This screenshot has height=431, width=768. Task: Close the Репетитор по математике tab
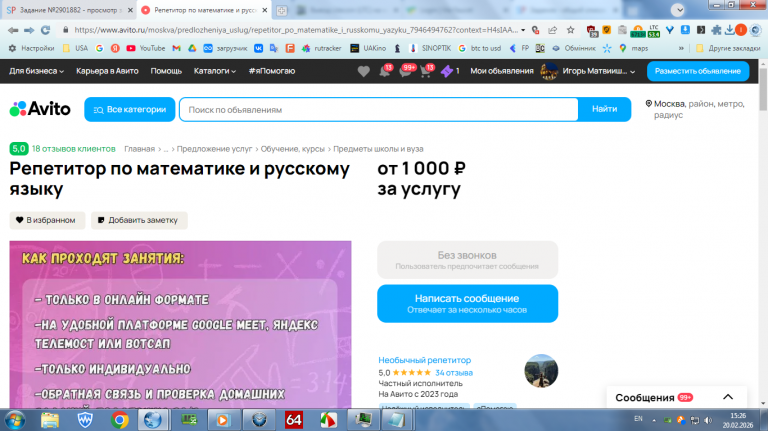click(x=265, y=10)
